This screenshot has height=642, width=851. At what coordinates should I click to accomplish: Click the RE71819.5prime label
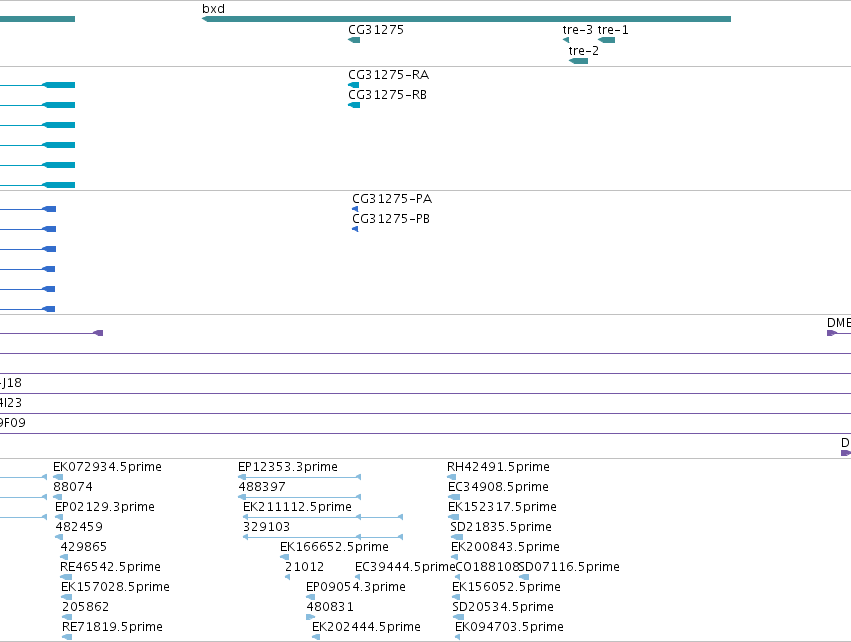tap(112, 627)
